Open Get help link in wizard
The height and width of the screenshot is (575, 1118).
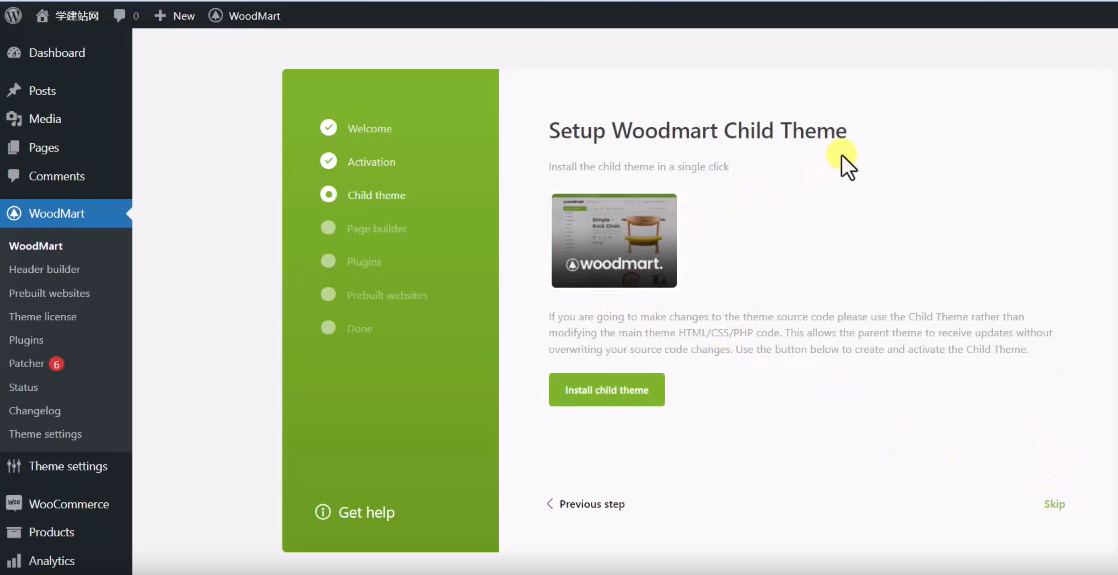355,512
